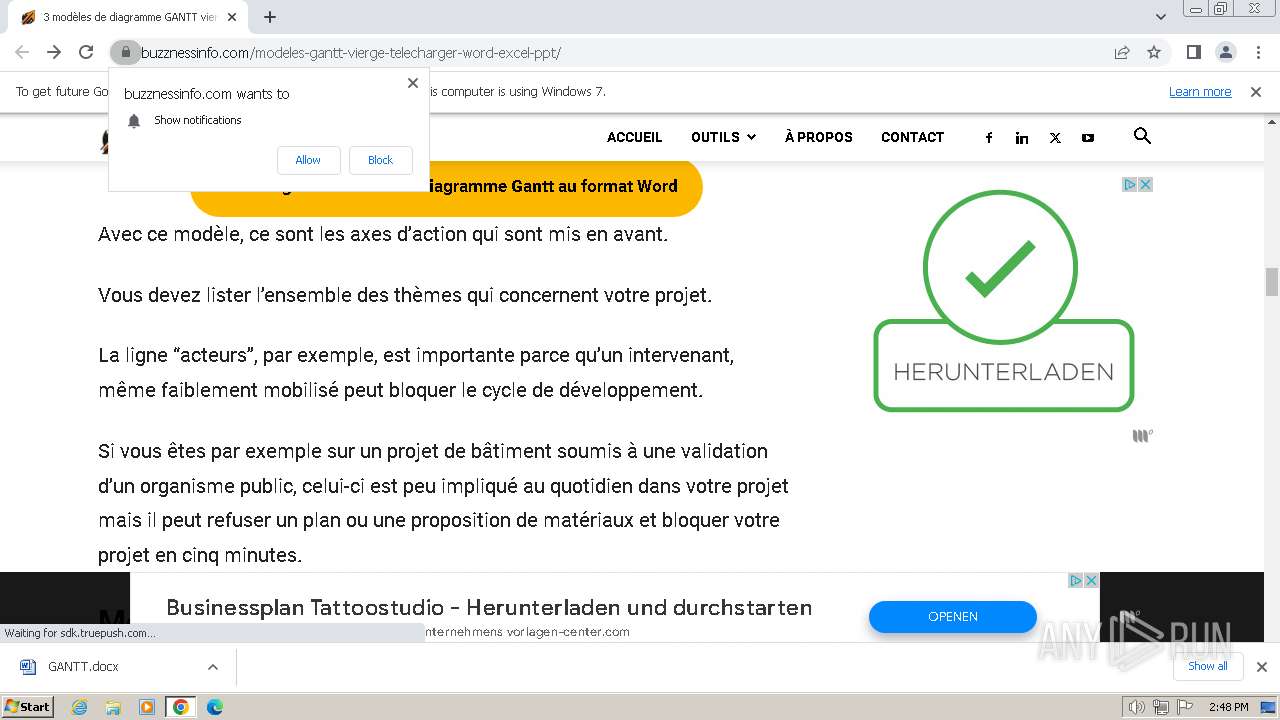Click the network tray icon
This screenshot has width=1280, height=720.
point(1161,707)
